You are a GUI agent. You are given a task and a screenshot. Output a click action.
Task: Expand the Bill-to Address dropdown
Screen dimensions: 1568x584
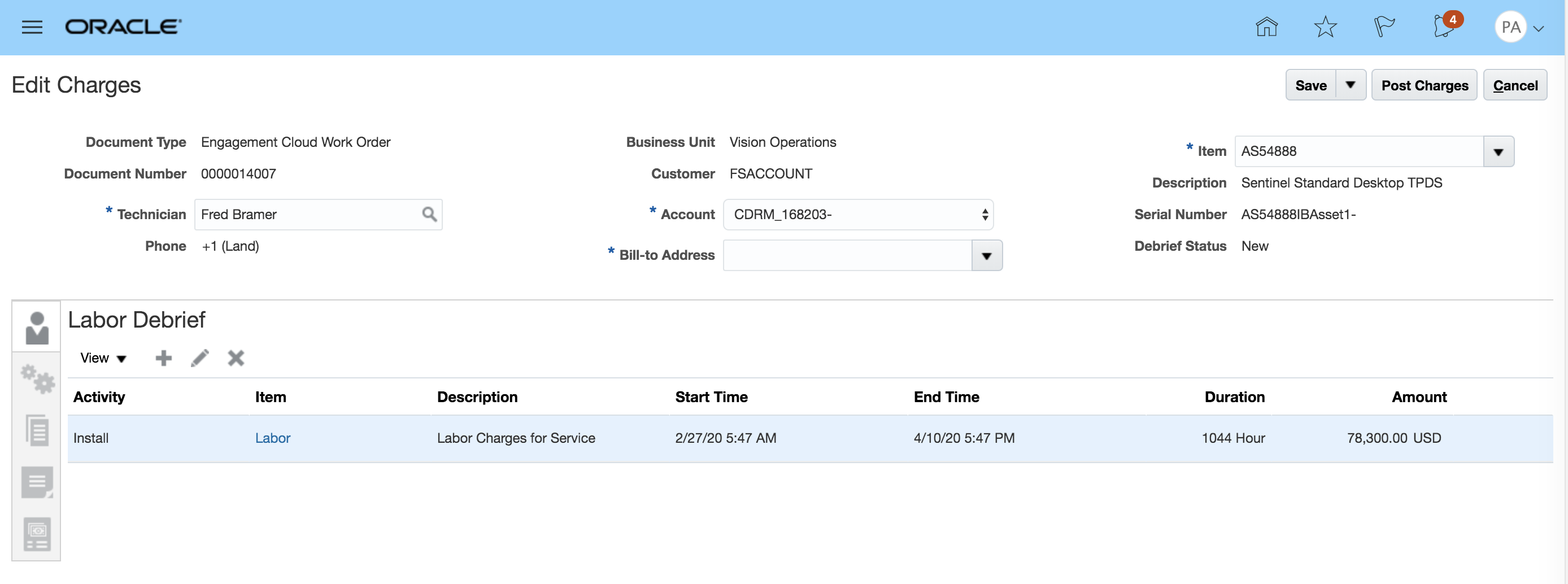(987, 255)
